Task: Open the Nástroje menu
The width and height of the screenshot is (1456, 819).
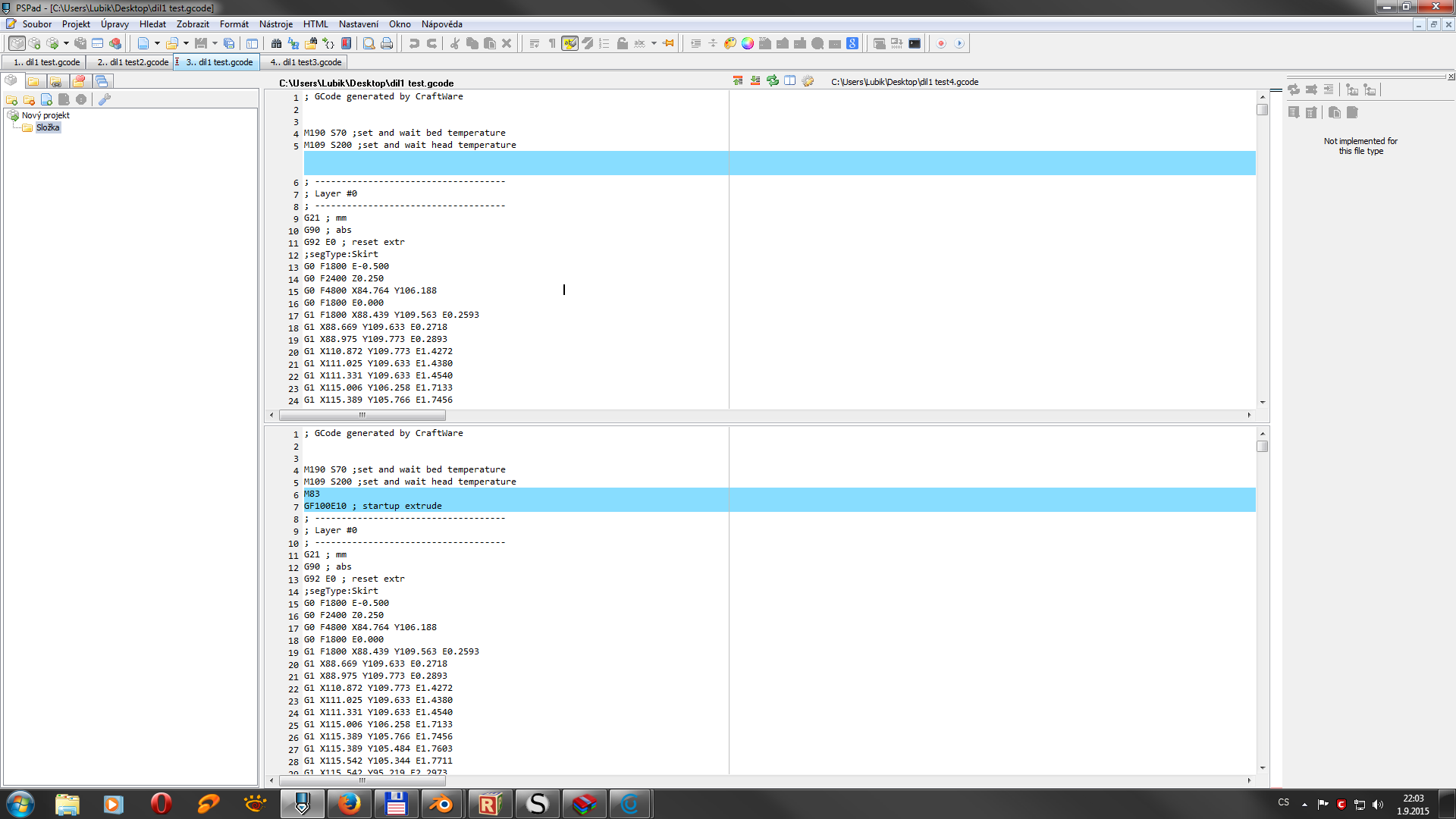Action: tap(276, 24)
